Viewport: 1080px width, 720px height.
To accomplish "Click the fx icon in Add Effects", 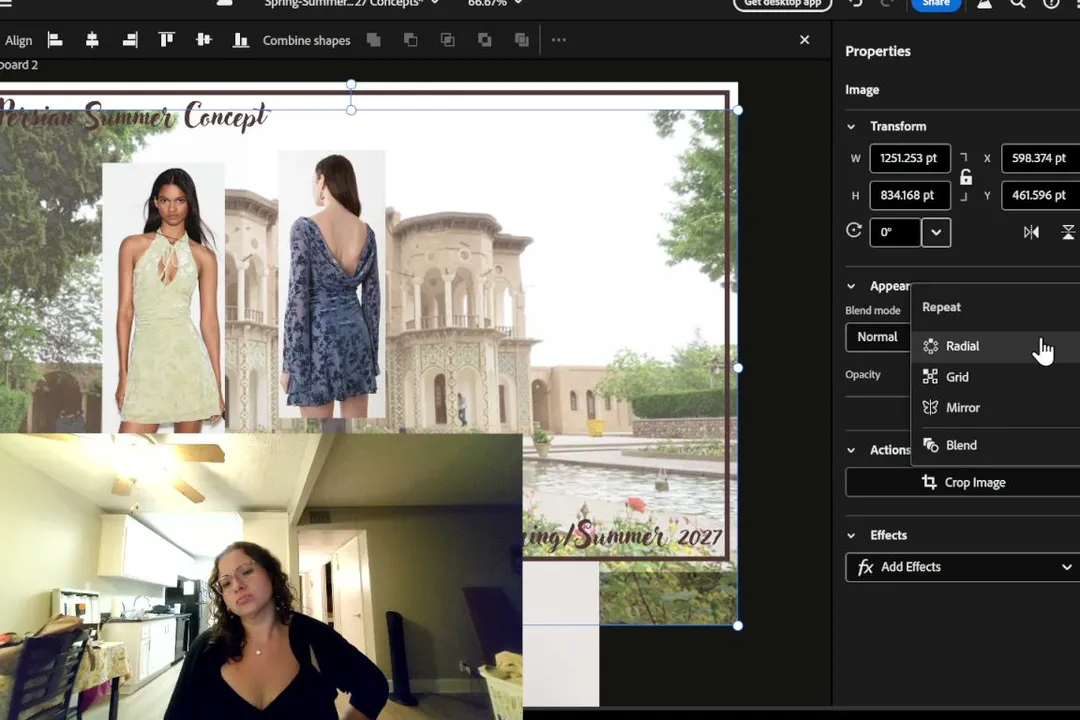I will [865, 567].
